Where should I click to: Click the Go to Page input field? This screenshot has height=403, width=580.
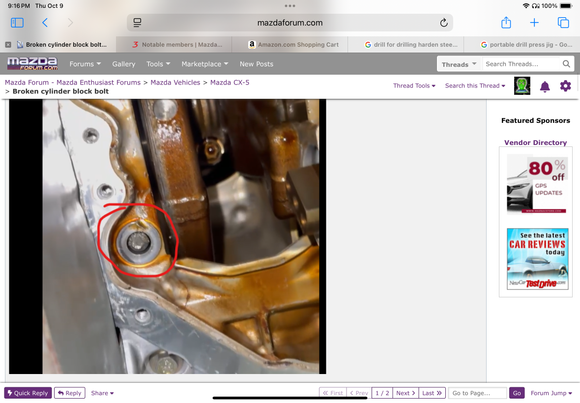click(x=477, y=393)
